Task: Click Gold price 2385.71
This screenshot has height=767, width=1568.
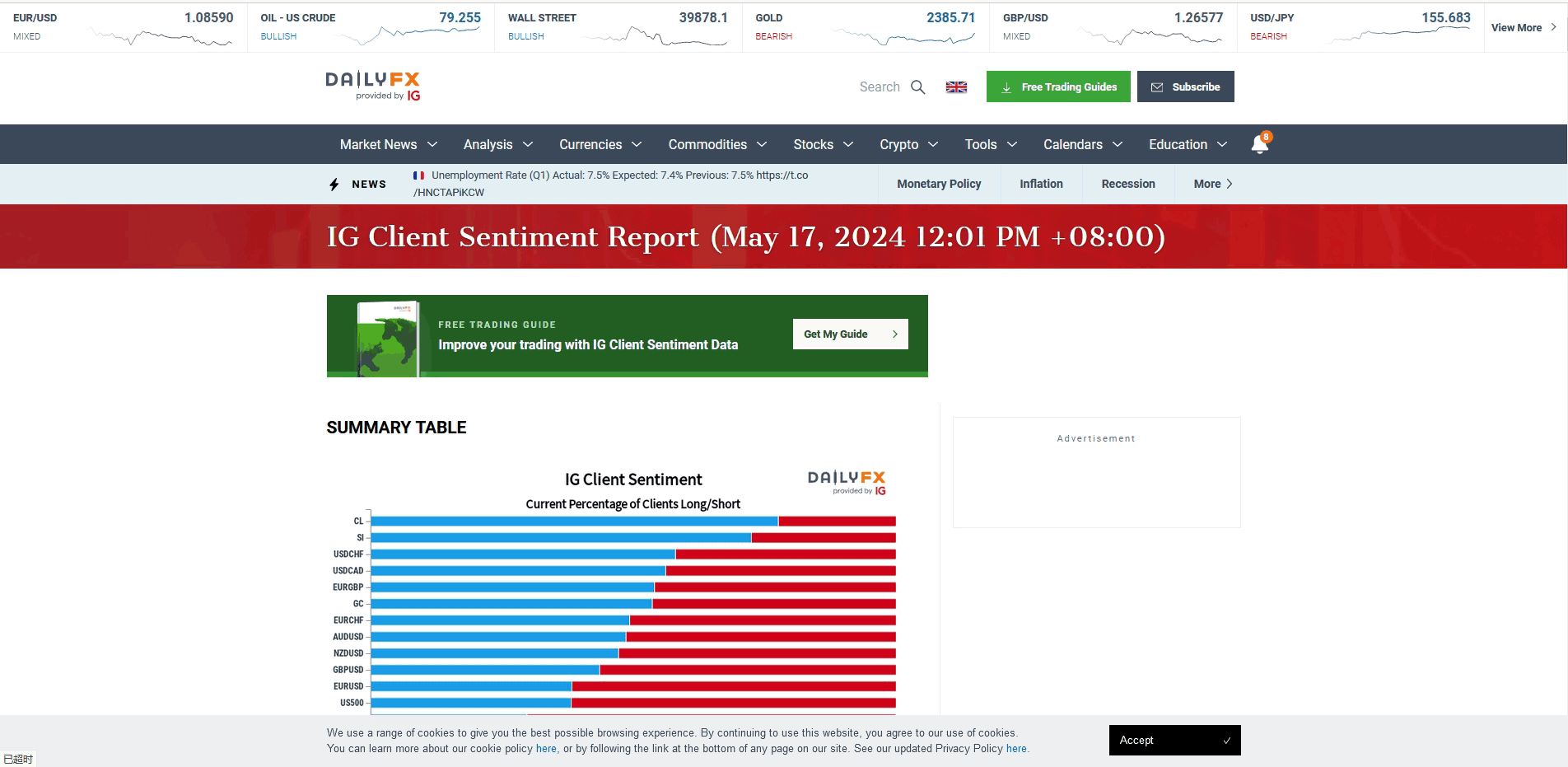Action: [950, 17]
